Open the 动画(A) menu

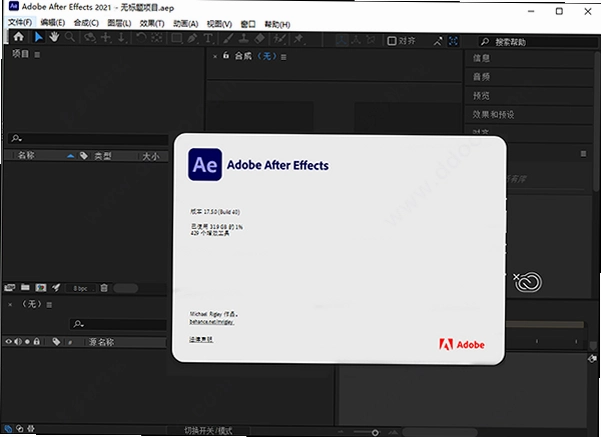coord(186,24)
